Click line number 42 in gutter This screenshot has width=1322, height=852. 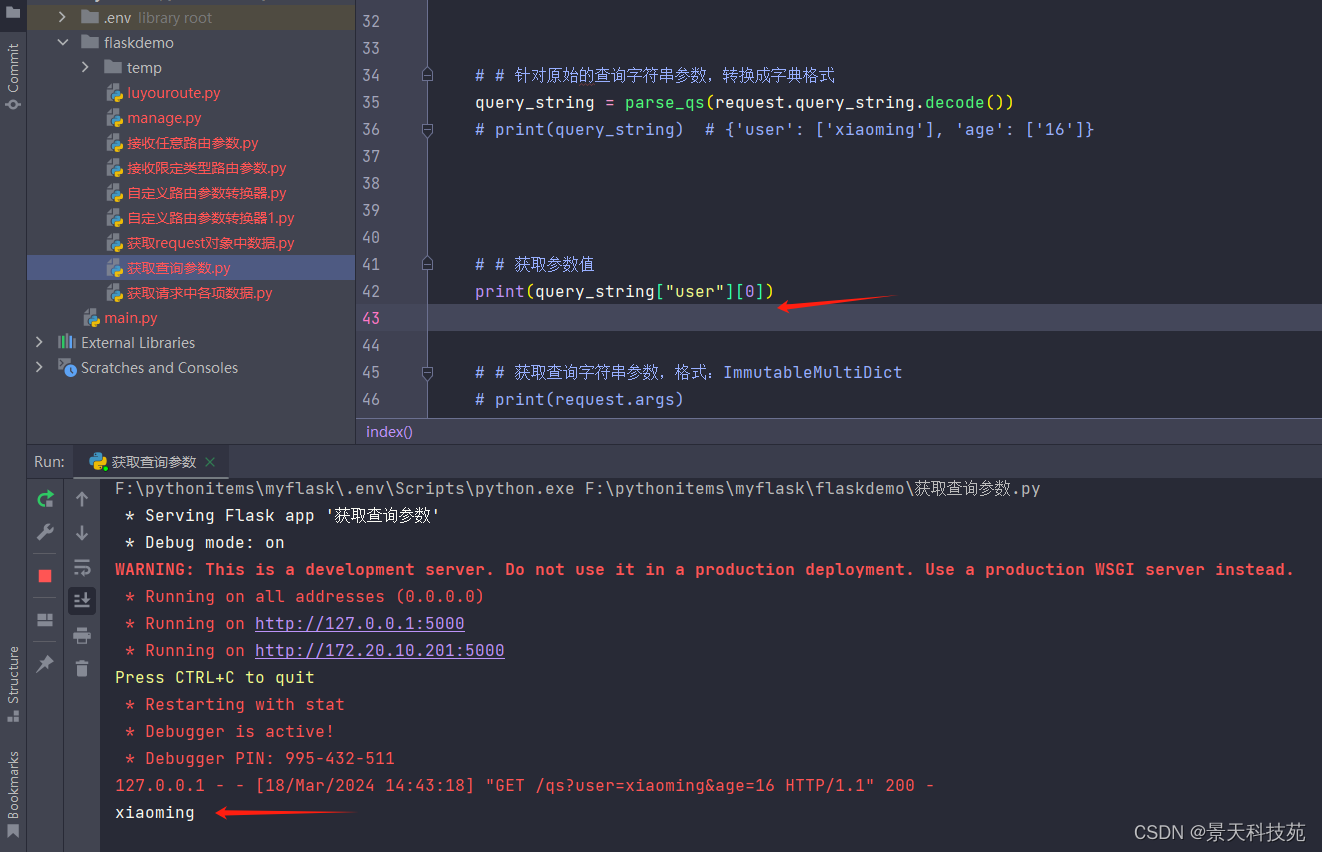coord(371,291)
